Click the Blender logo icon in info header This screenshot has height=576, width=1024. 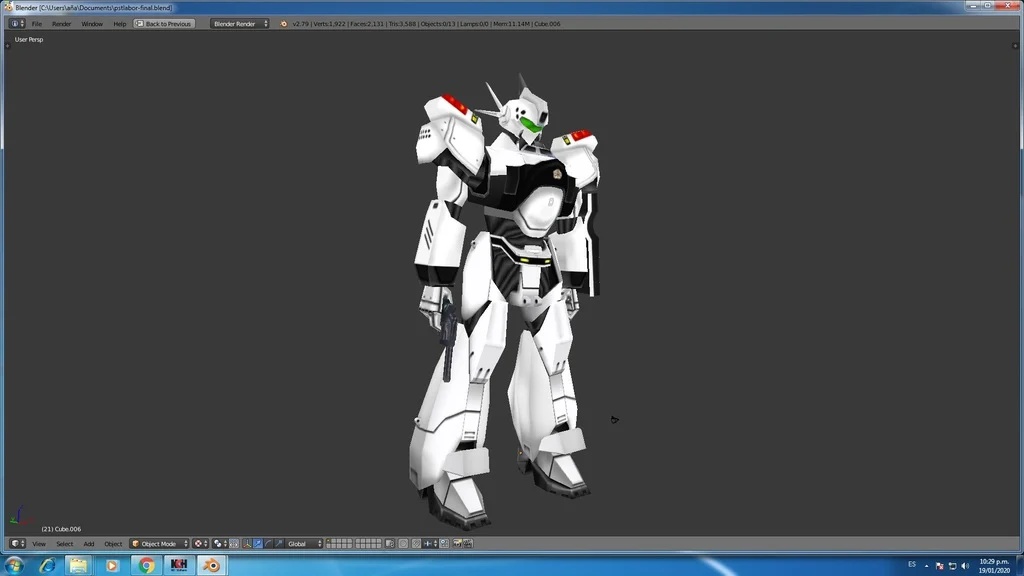tap(283, 24)
